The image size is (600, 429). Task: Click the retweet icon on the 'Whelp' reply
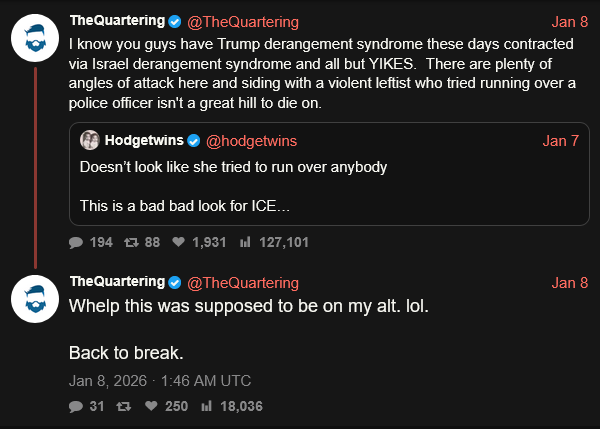[x=124, y=406]
